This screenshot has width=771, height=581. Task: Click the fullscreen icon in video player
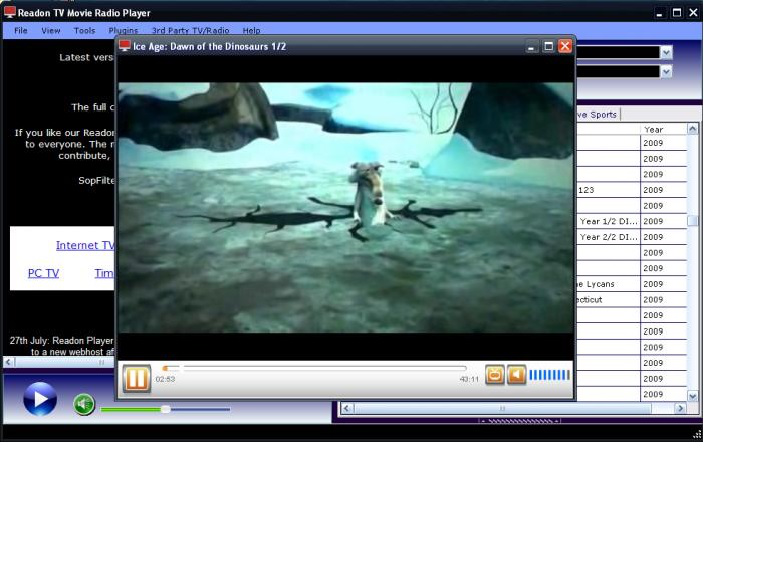(494, 375)
